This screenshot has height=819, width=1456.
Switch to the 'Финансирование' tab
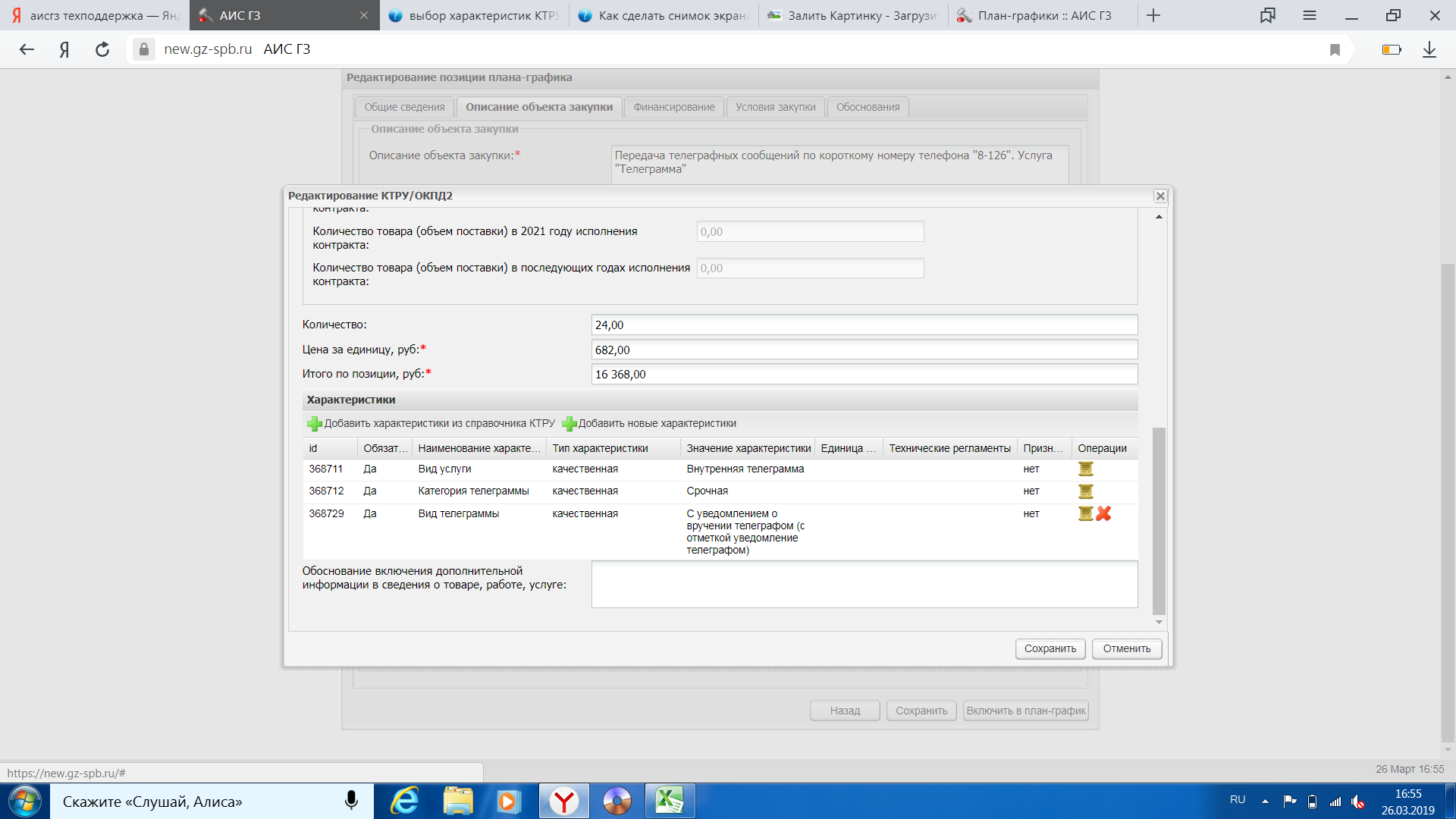click(x=673, y=108)
